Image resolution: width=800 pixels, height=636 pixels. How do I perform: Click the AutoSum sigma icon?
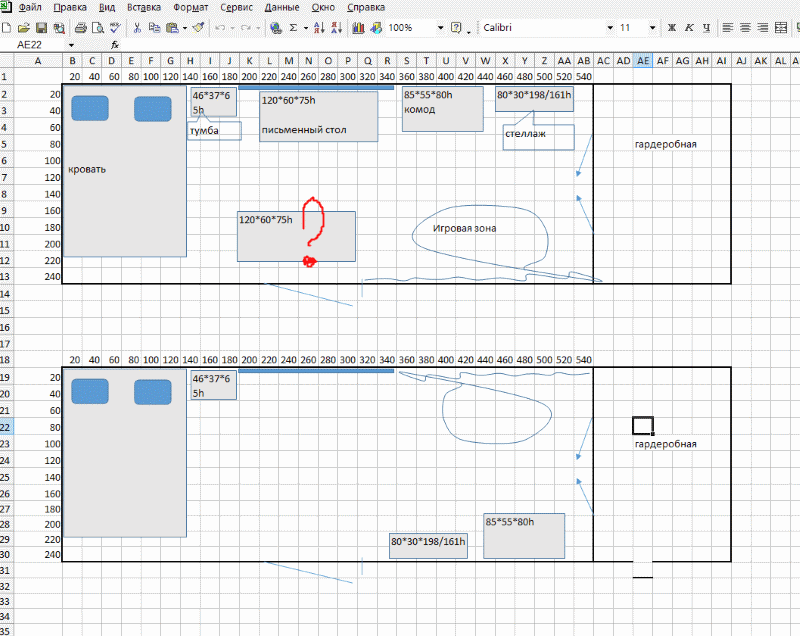(292, 28)
